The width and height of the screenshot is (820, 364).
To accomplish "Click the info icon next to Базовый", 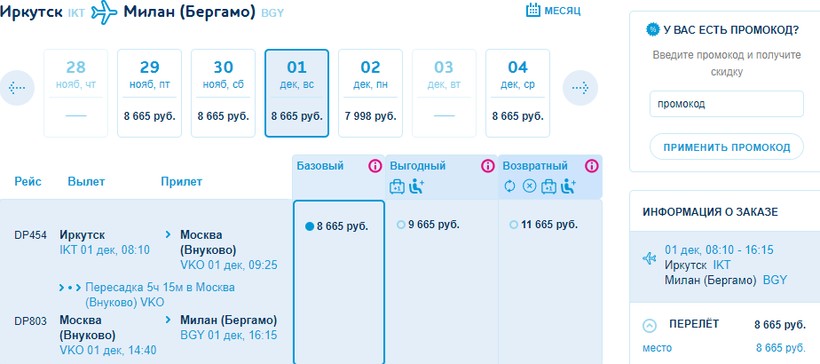I will tap(375, 166).
